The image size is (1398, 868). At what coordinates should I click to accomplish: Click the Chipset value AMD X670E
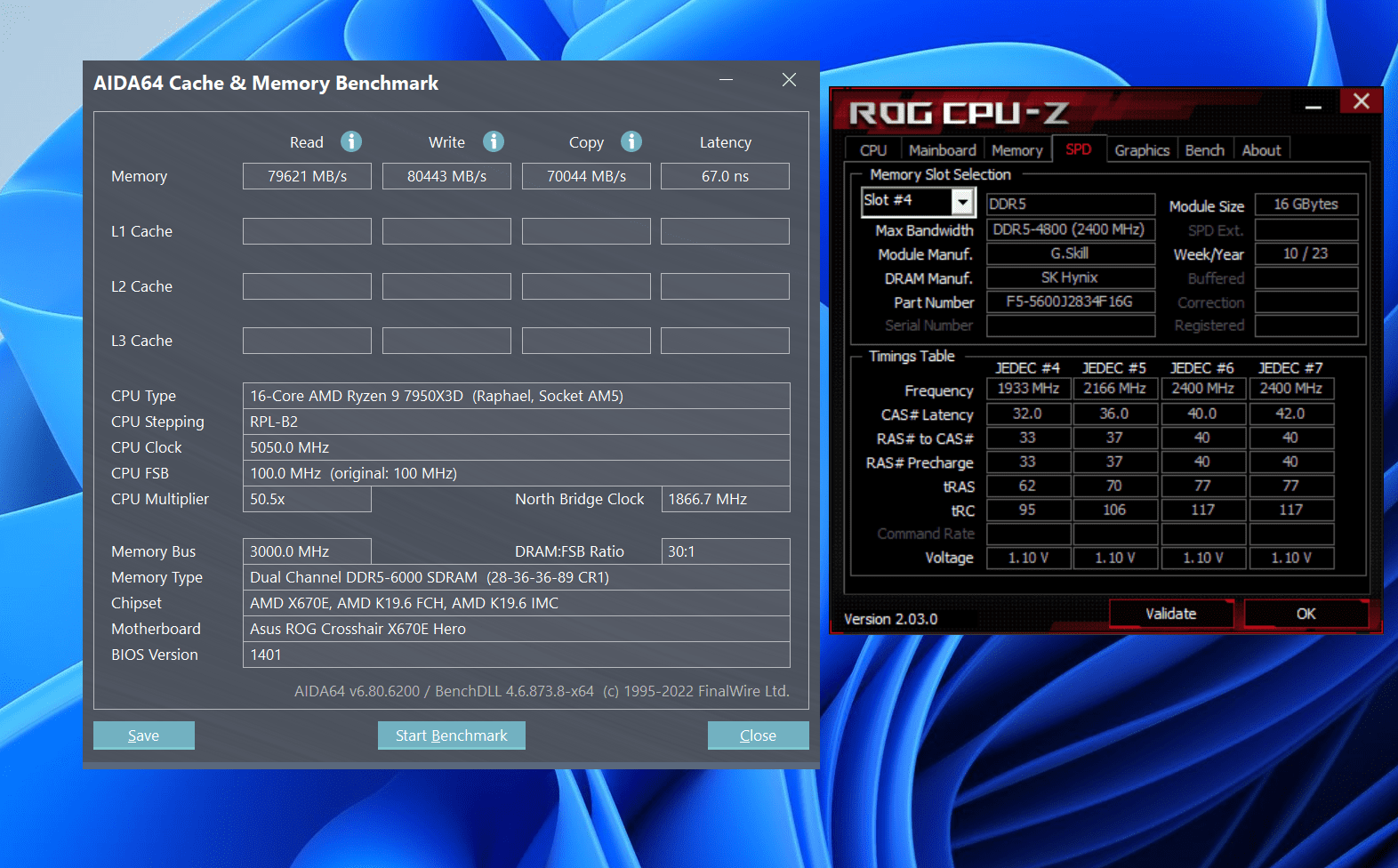point(517,603)
